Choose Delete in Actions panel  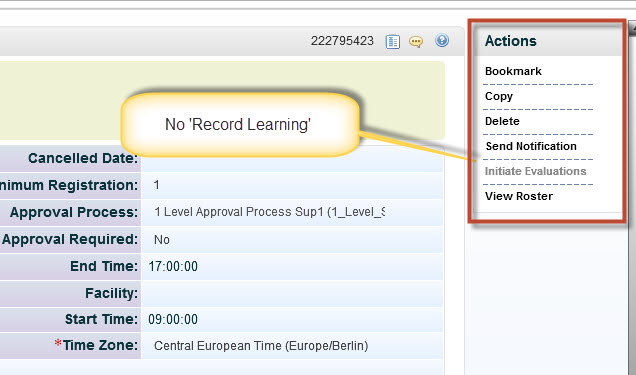[502, 121]
